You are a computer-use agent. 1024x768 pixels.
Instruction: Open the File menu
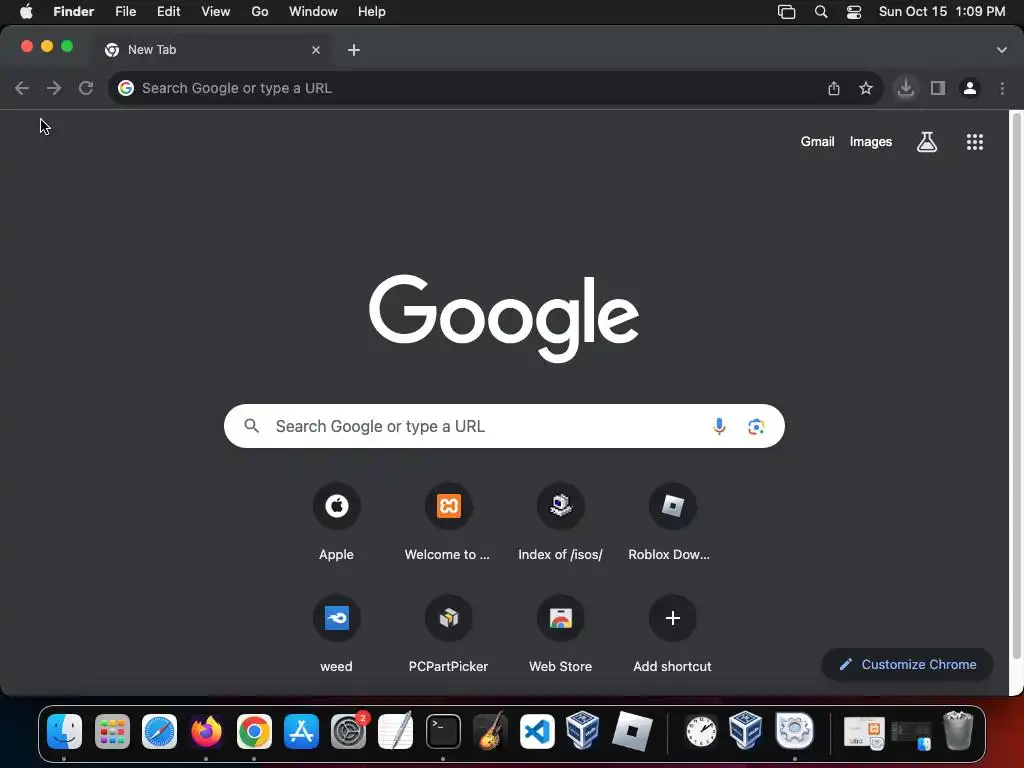(125, 12)
